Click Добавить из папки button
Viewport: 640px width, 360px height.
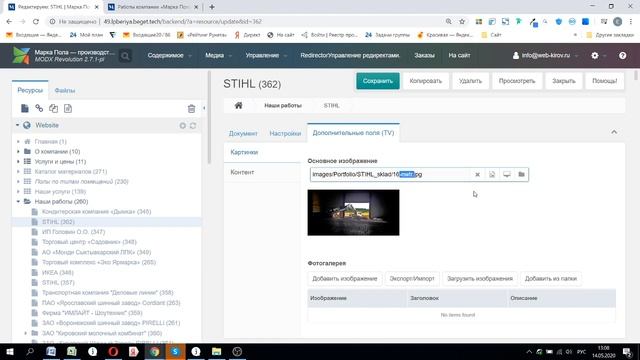pos(551,279)
